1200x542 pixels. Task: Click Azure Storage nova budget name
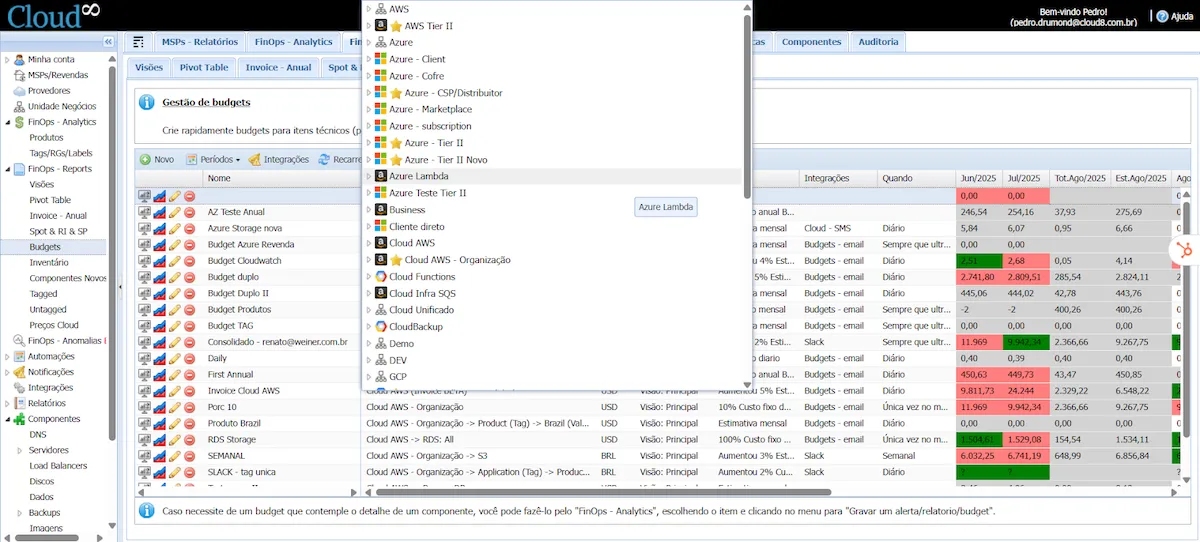(x=245, y=228)
